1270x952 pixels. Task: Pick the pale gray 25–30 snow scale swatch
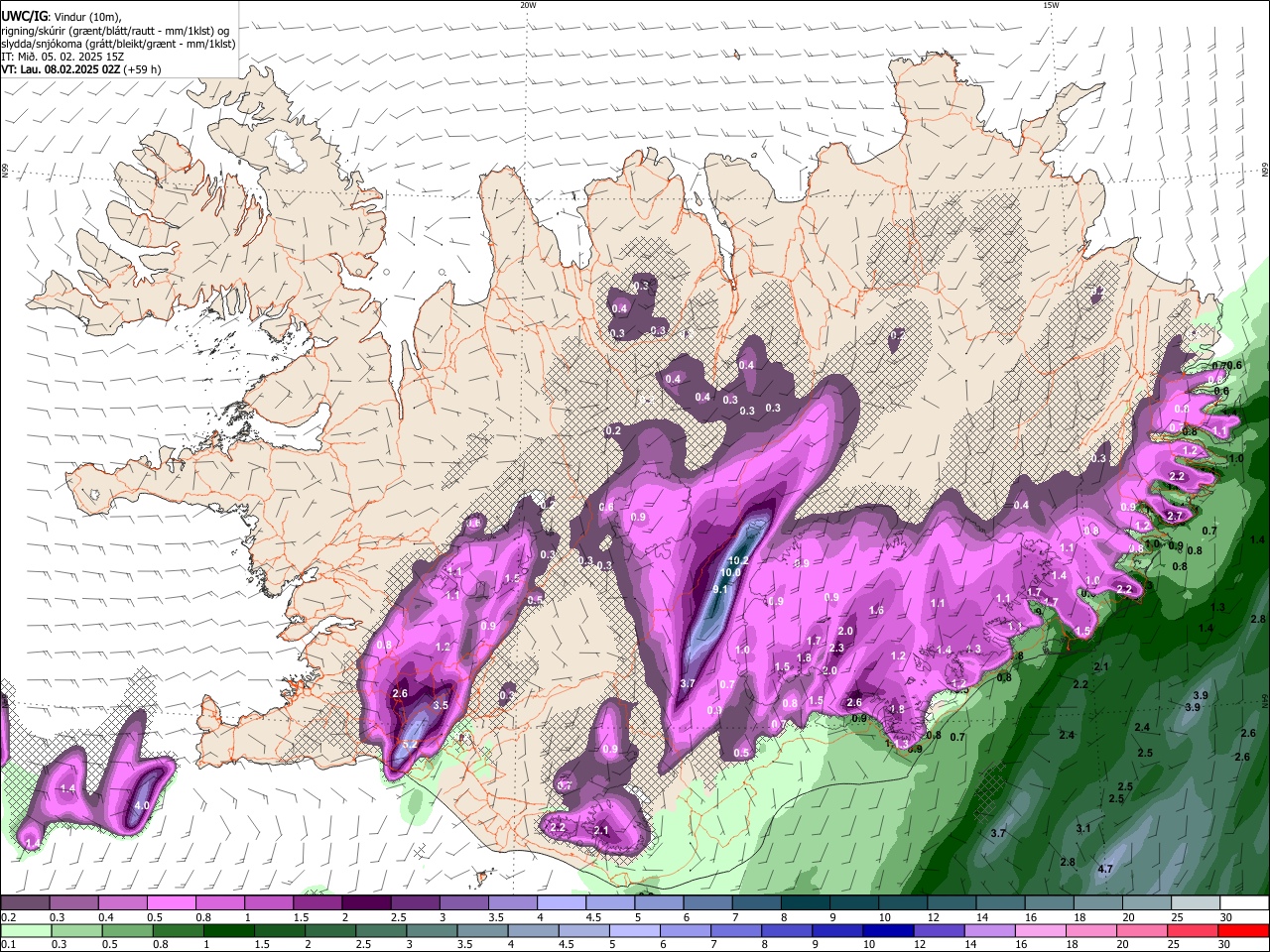[x=1197, y=903]
